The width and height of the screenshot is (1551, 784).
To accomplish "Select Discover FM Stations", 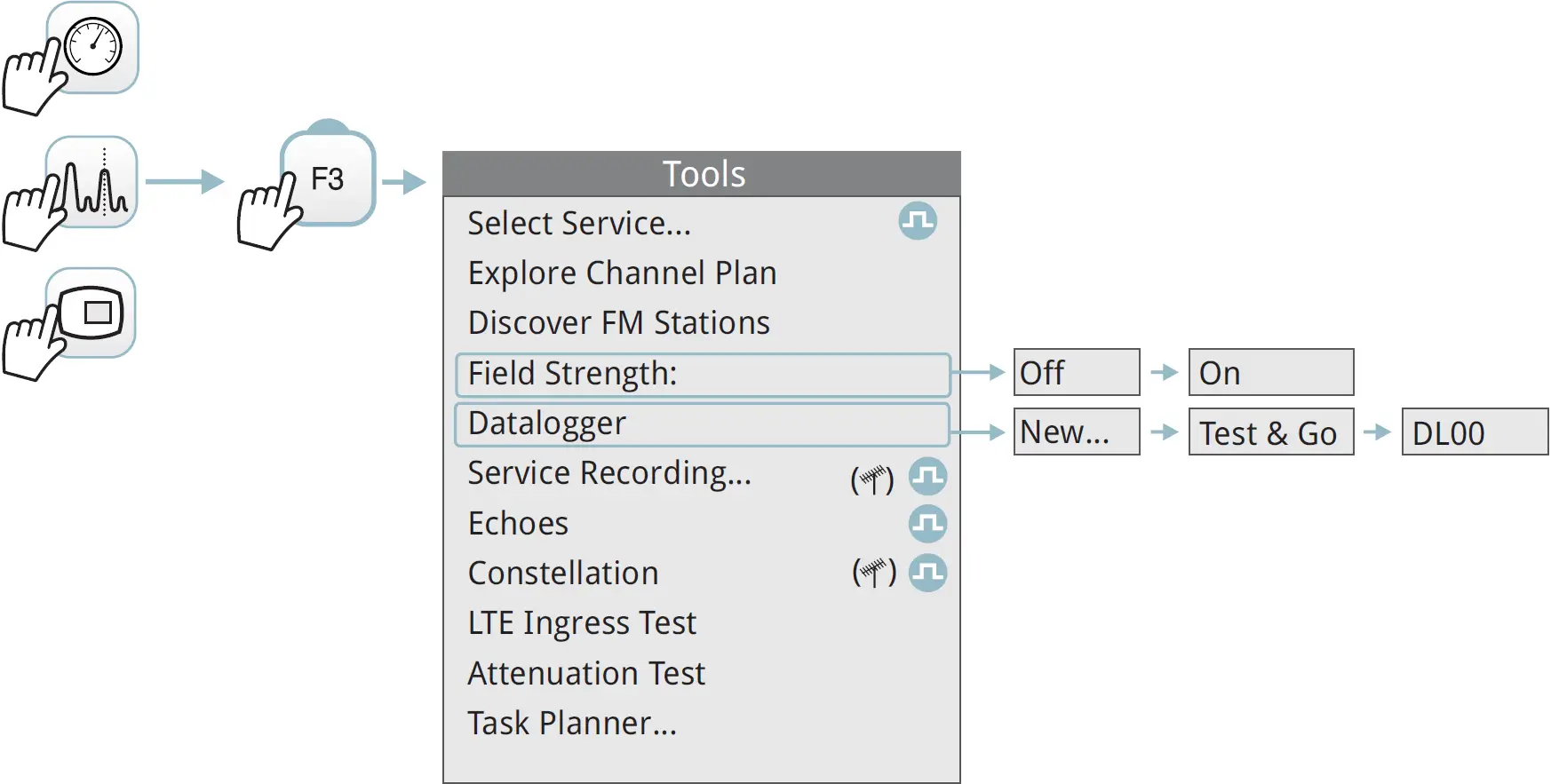I will [x=618, y=323].
